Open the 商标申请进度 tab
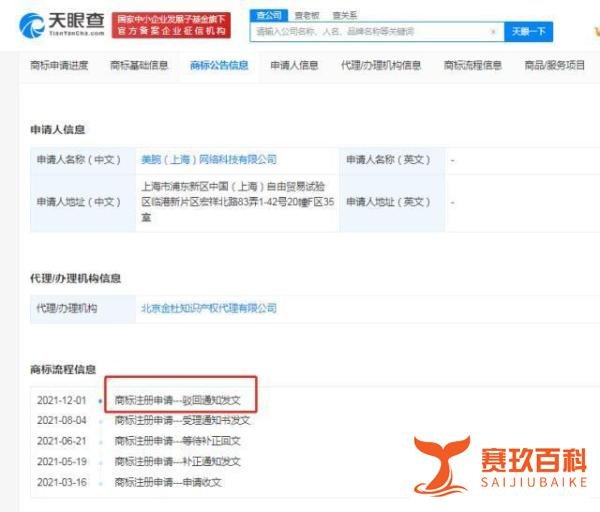This screenshot has height=512, width=600. pos(59,65)
